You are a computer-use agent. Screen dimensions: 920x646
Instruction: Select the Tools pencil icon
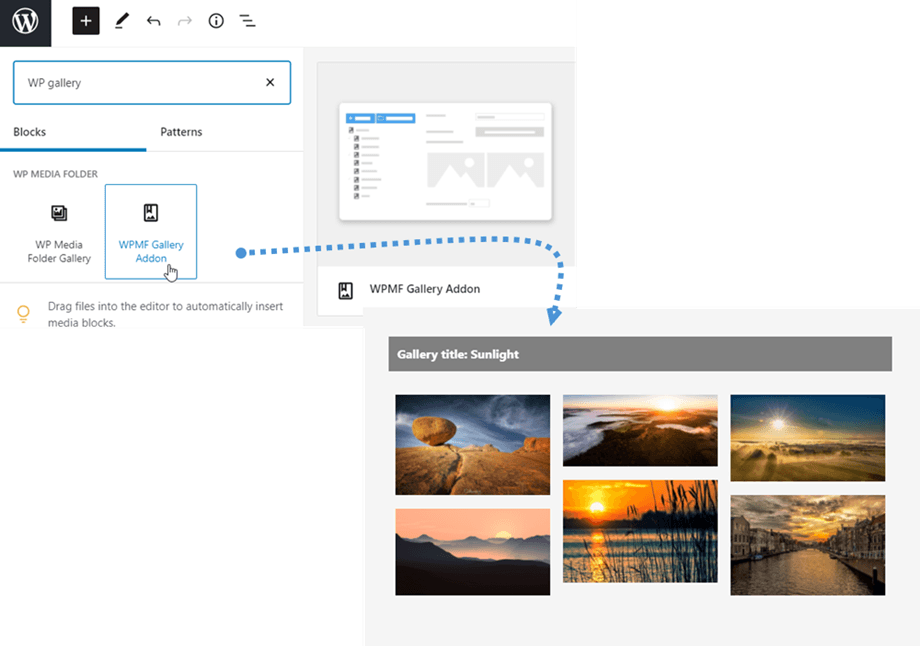pyautogui.click(x=121, y=21)
